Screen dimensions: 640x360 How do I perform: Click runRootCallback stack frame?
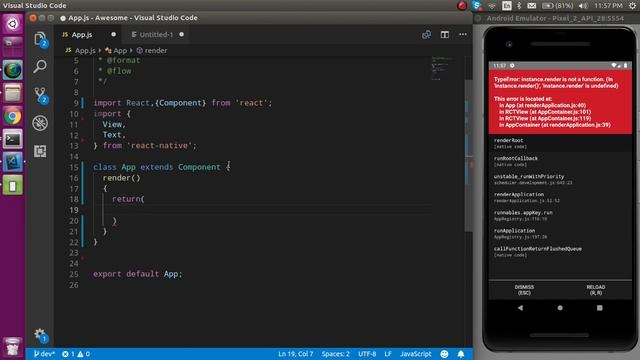click(x=560, y=161)
